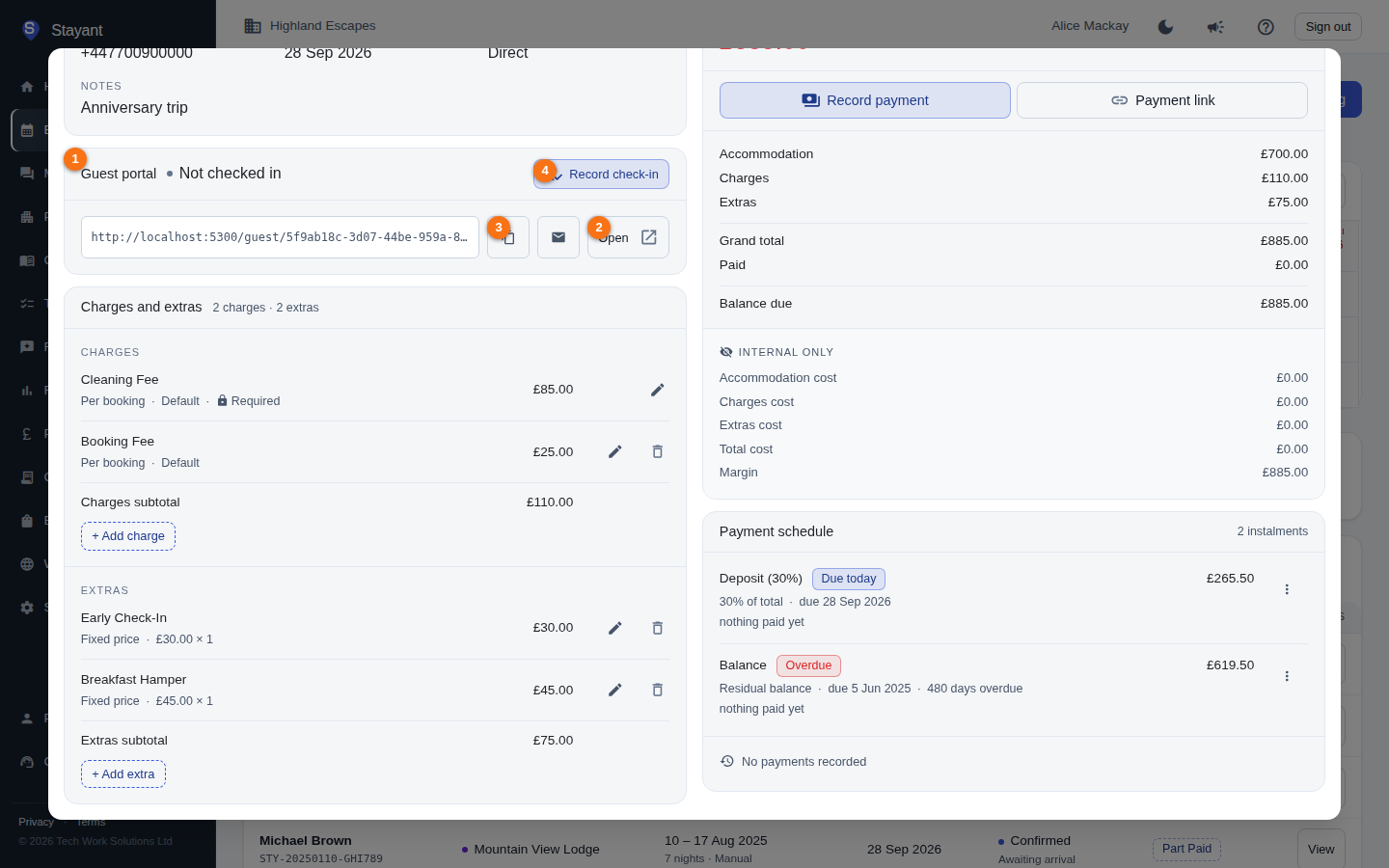Open the pound-sign item in the sidebar
Screen dimensions: 1389x868
(27, 434)
